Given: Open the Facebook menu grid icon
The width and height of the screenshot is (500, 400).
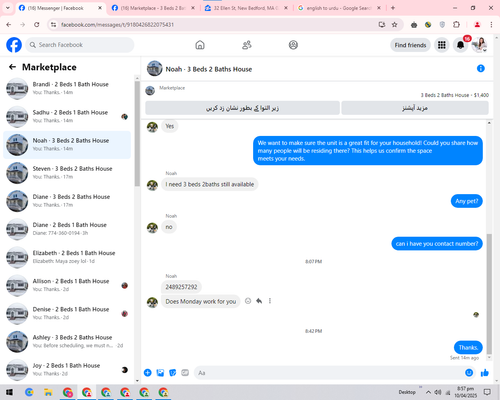Looking at the screenshot, I should coord(442,45).
